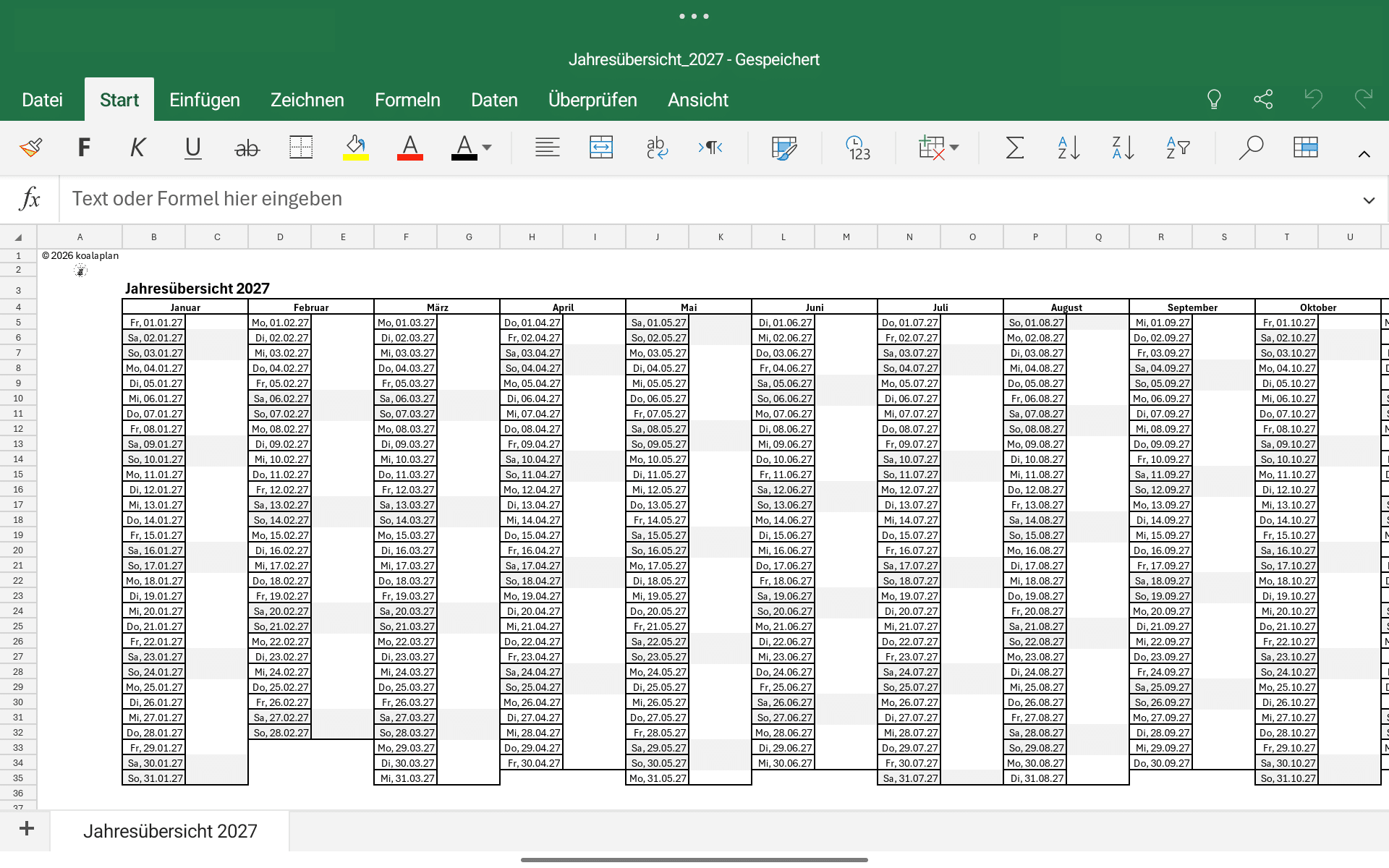Sort ascending A to Z
Image resolution: width=1389 pixels, height=868 pixels.
[1069, 148]
